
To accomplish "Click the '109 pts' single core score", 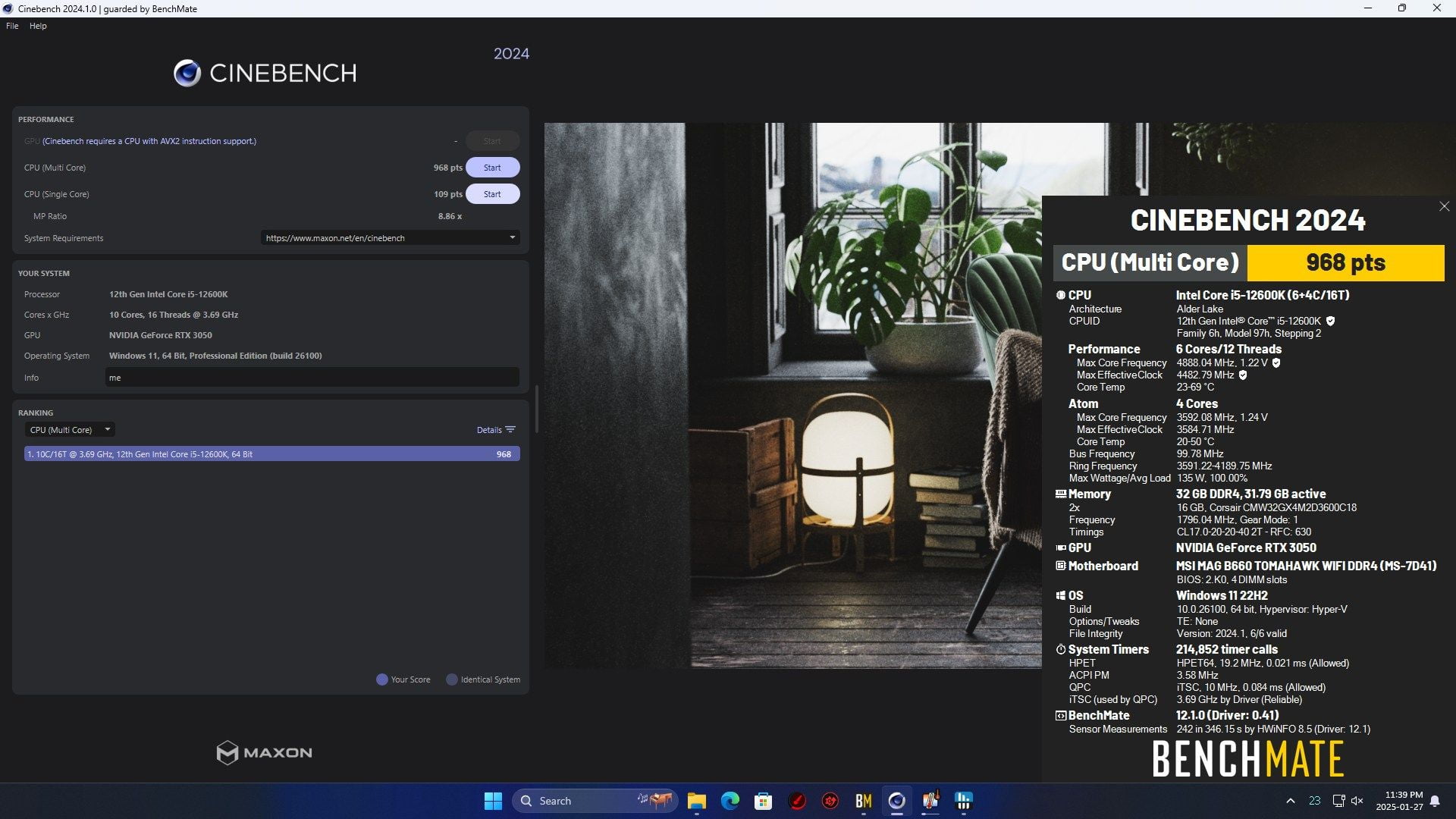I will (448, 194).
